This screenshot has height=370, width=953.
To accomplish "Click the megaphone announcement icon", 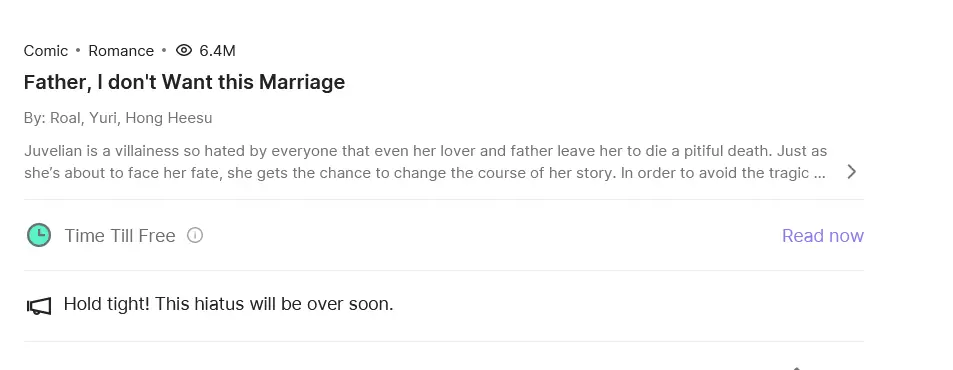I will tap(39, 306).
